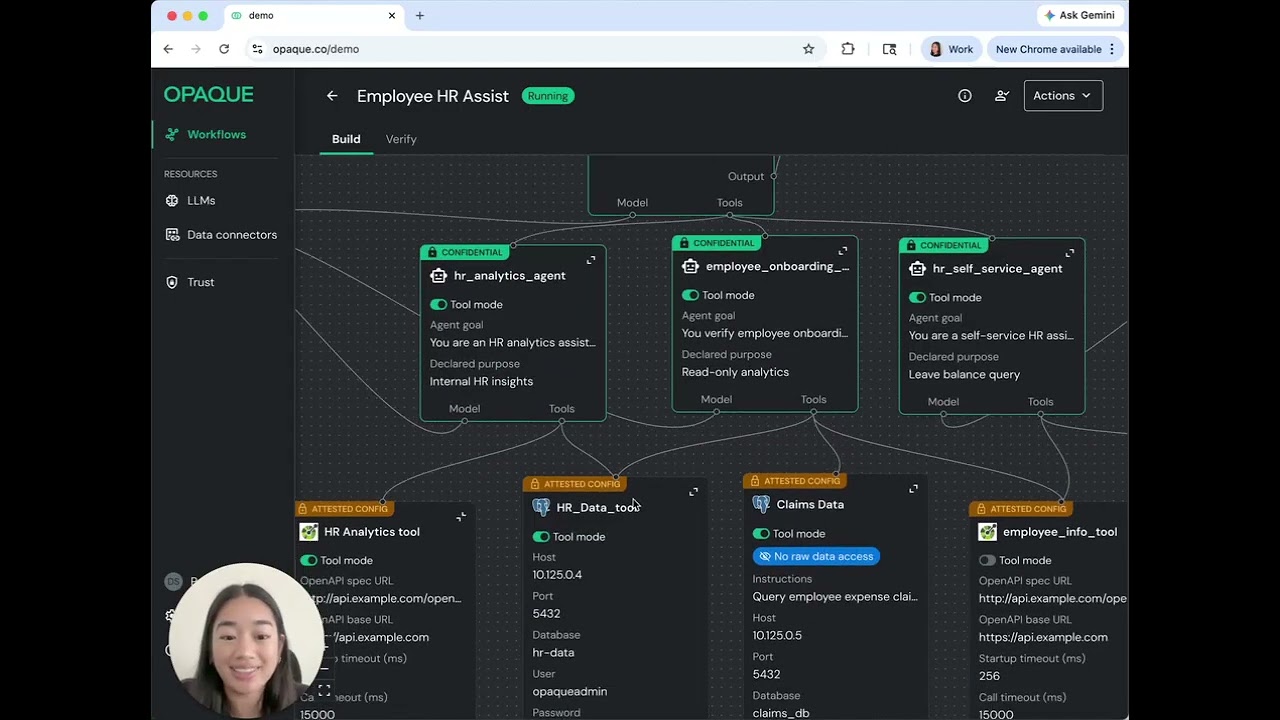
Task: Expand the hr_analytics_agent node
Action: click(591, 260)
